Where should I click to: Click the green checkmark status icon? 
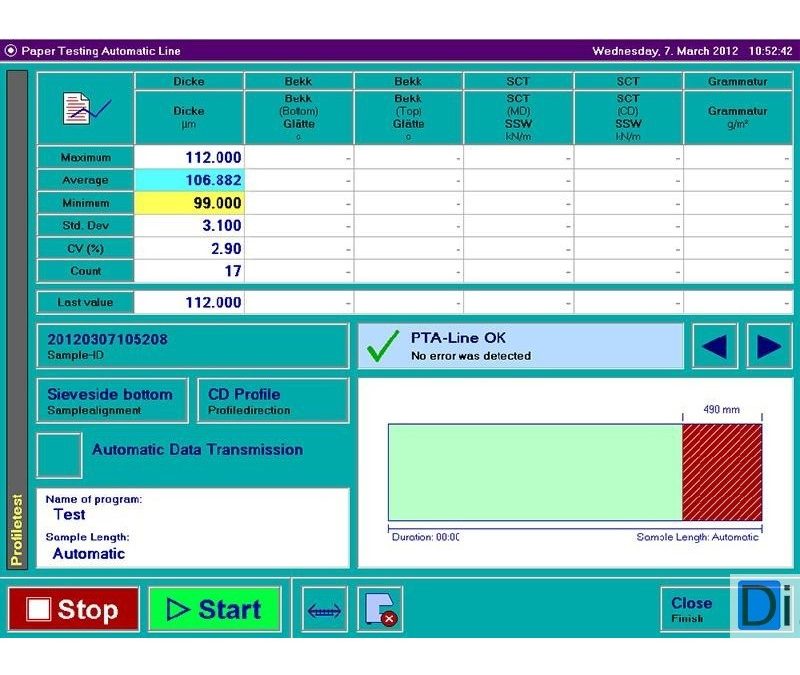pyautogui.click(x=382, y=347)
